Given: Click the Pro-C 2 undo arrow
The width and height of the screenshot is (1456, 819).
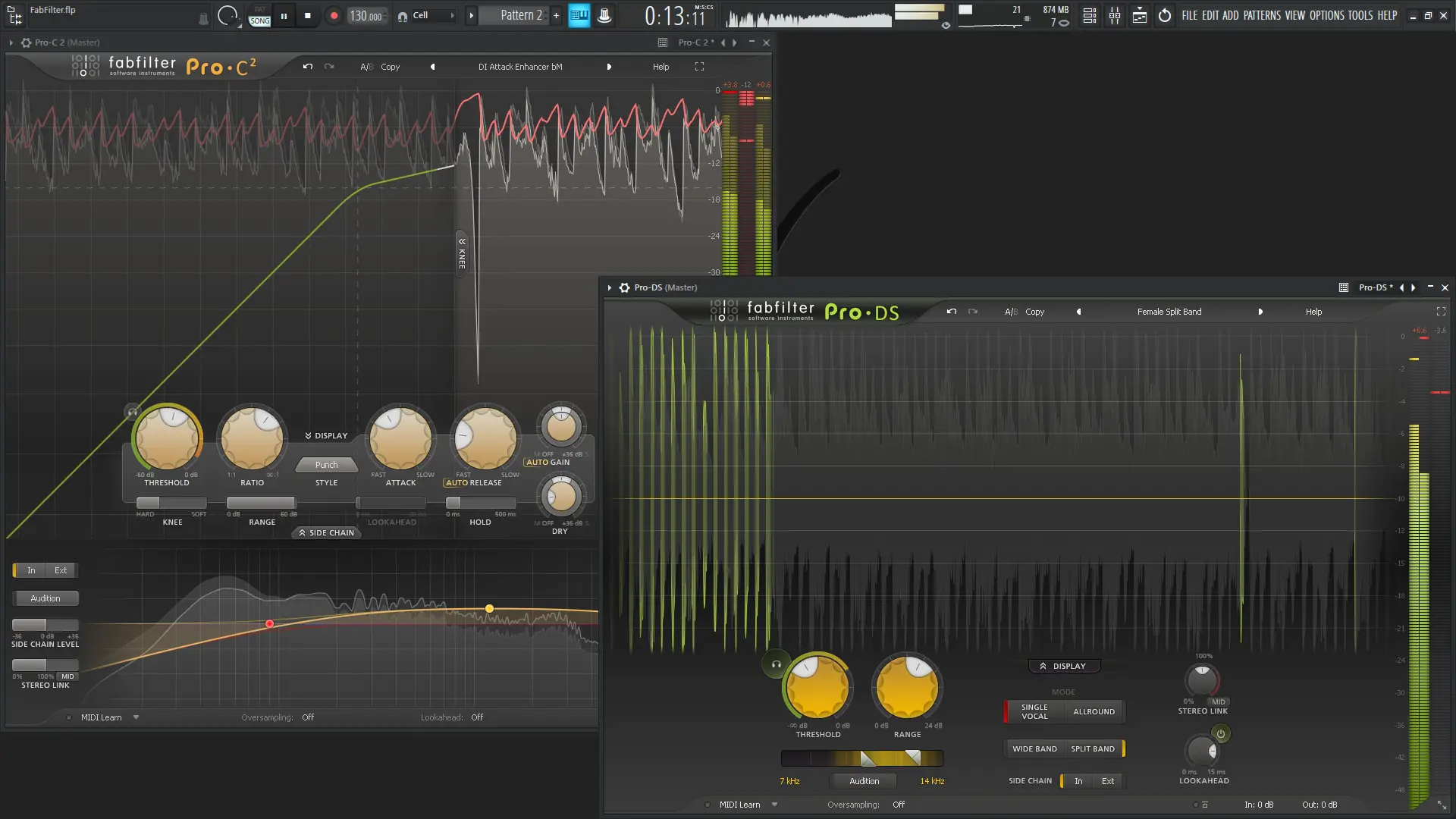Looking at the screenshot, I should 307,67.
